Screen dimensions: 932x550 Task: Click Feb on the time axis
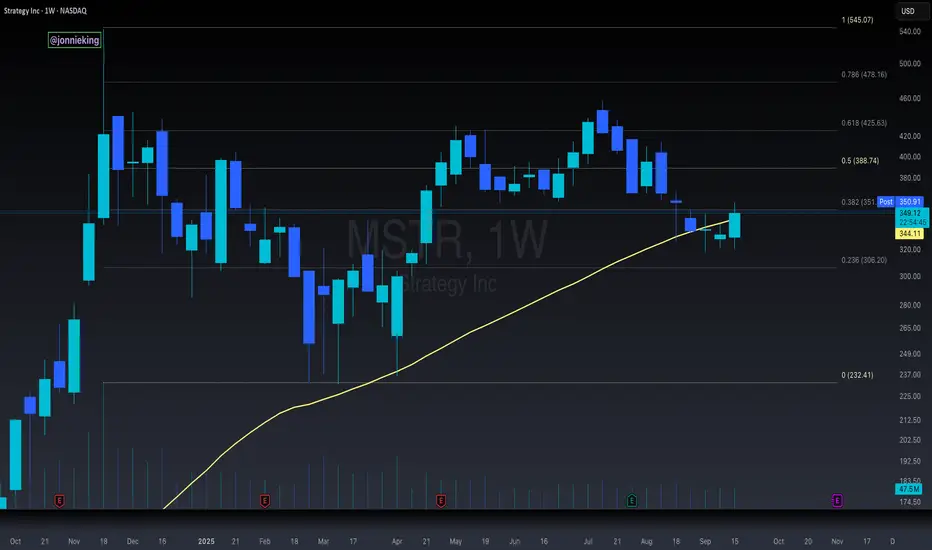tap(265, 541)
